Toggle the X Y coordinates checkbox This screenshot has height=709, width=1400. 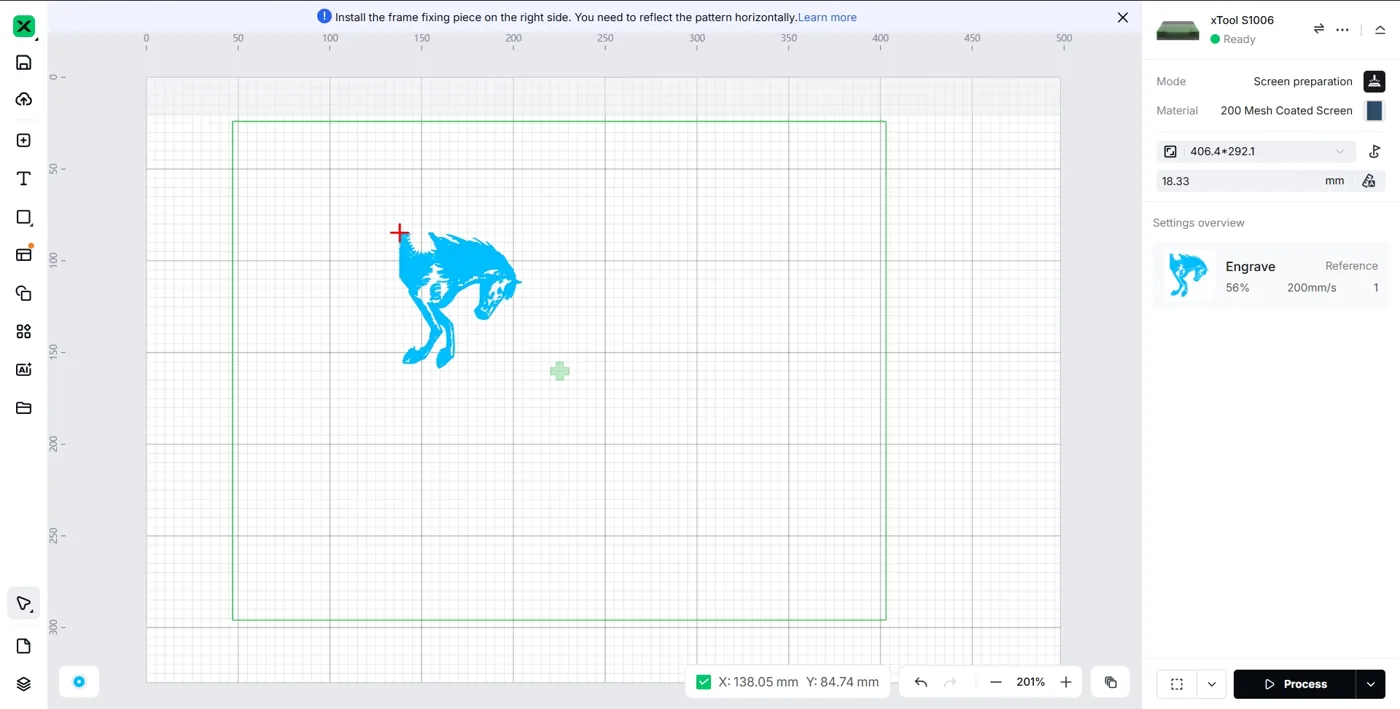[704, 682]
